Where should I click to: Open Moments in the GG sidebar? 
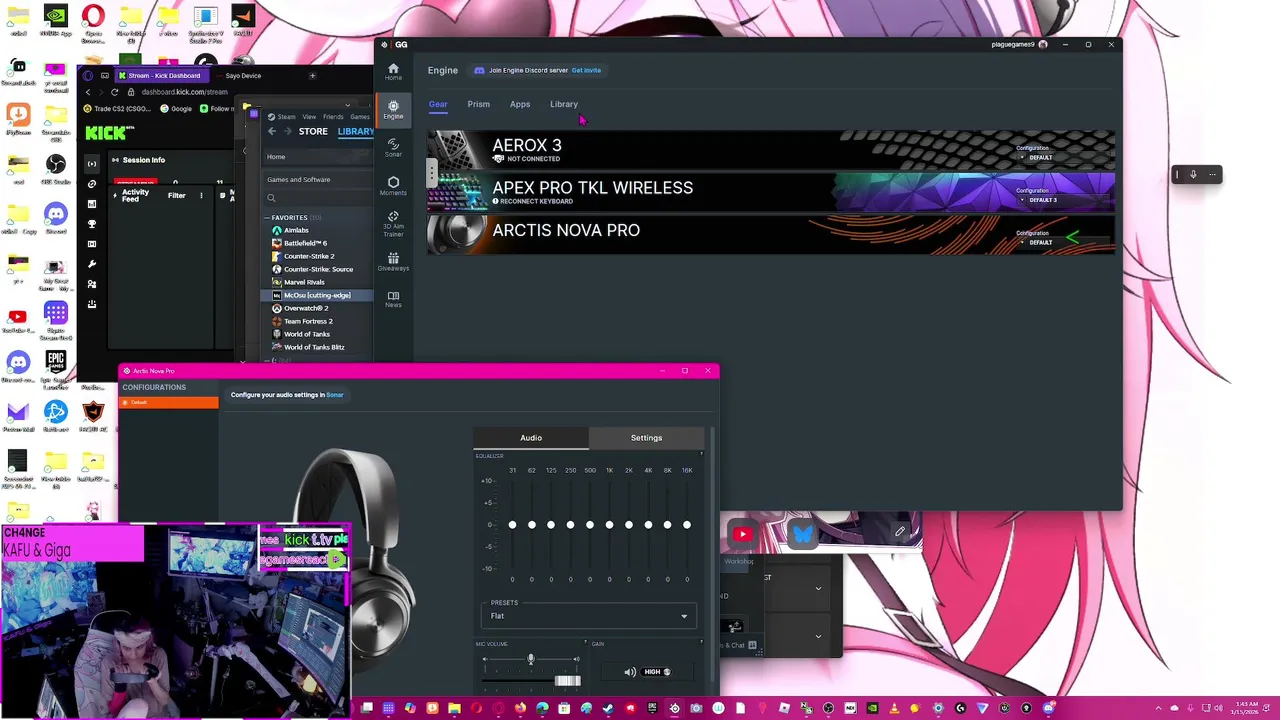pyautogui.click(x=393, y=186)
